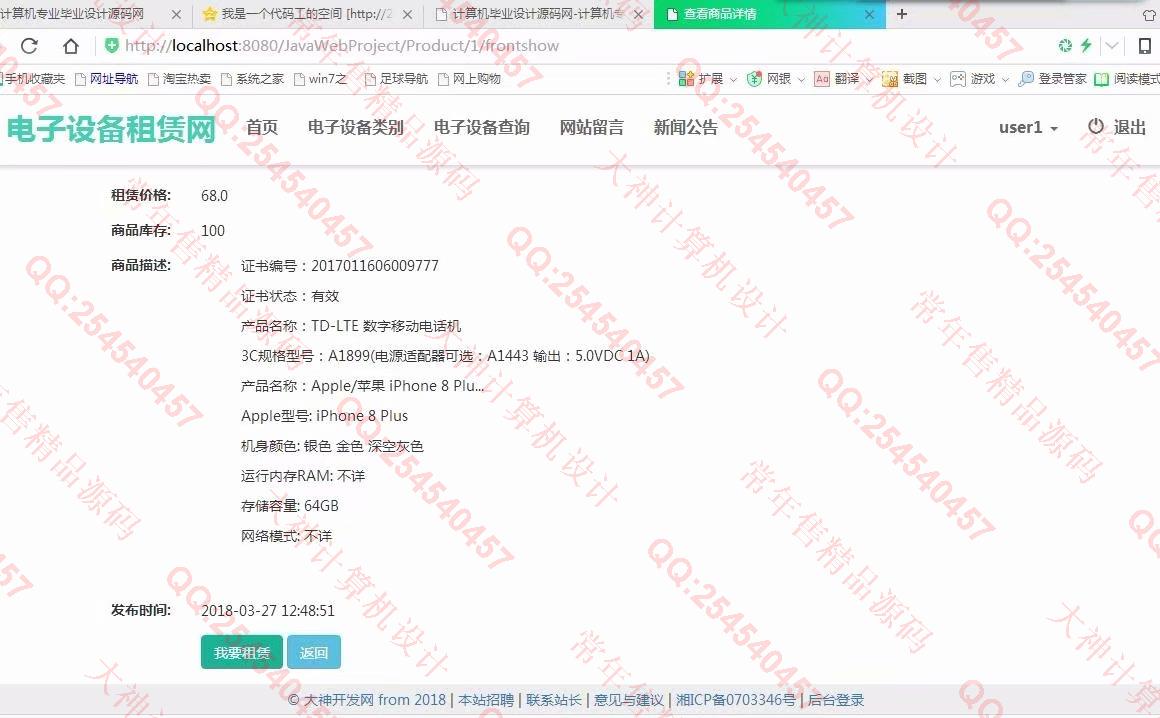
Task: Select the stock value 100
Action: coord(213,231)
